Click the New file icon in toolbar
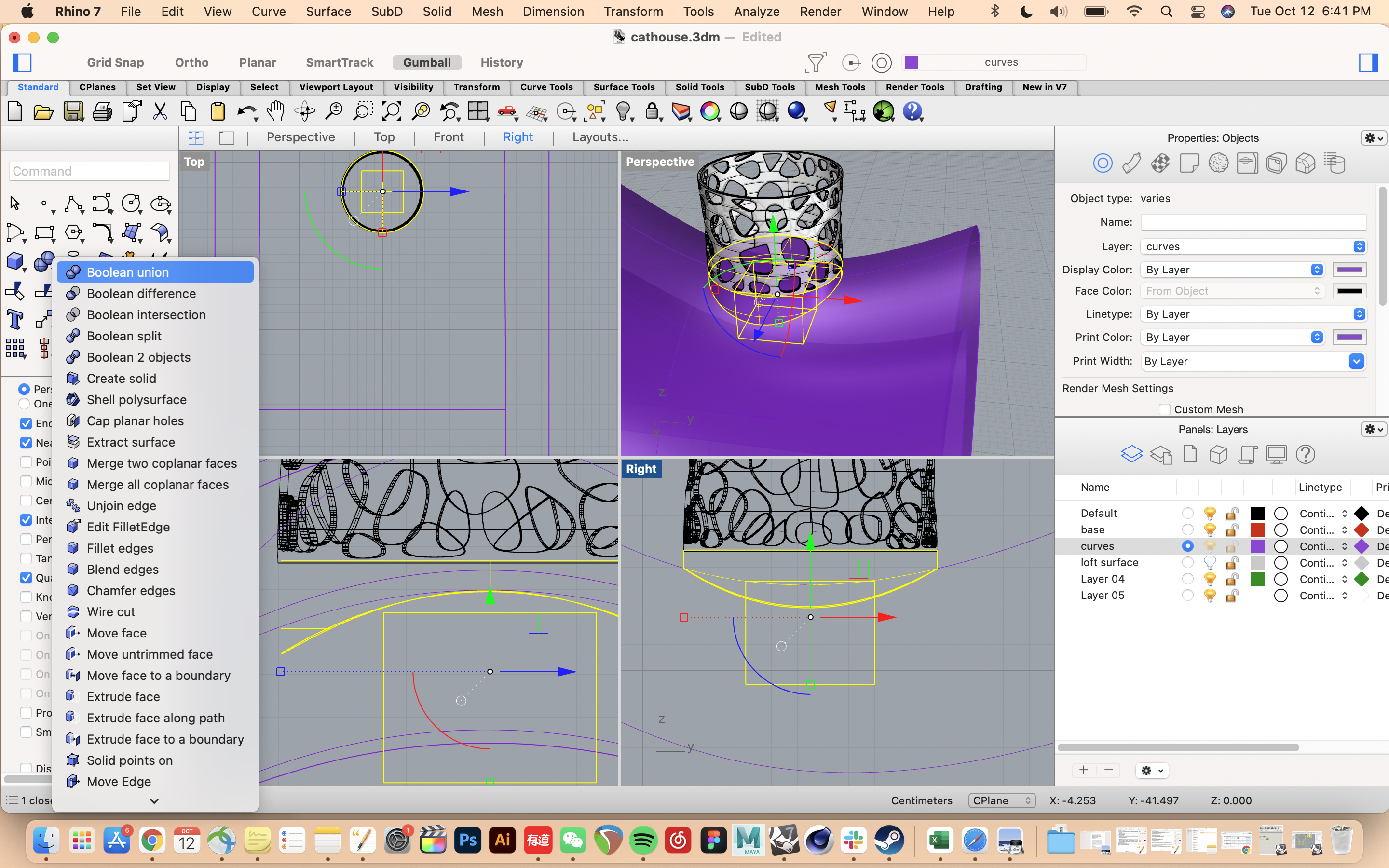 pos(15,111)
